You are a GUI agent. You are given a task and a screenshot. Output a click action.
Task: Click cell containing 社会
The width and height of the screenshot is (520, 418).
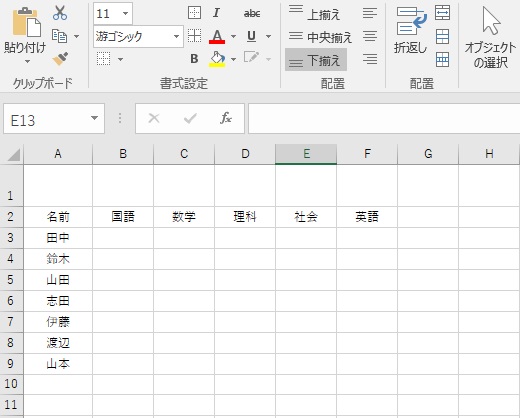(306, 217)
